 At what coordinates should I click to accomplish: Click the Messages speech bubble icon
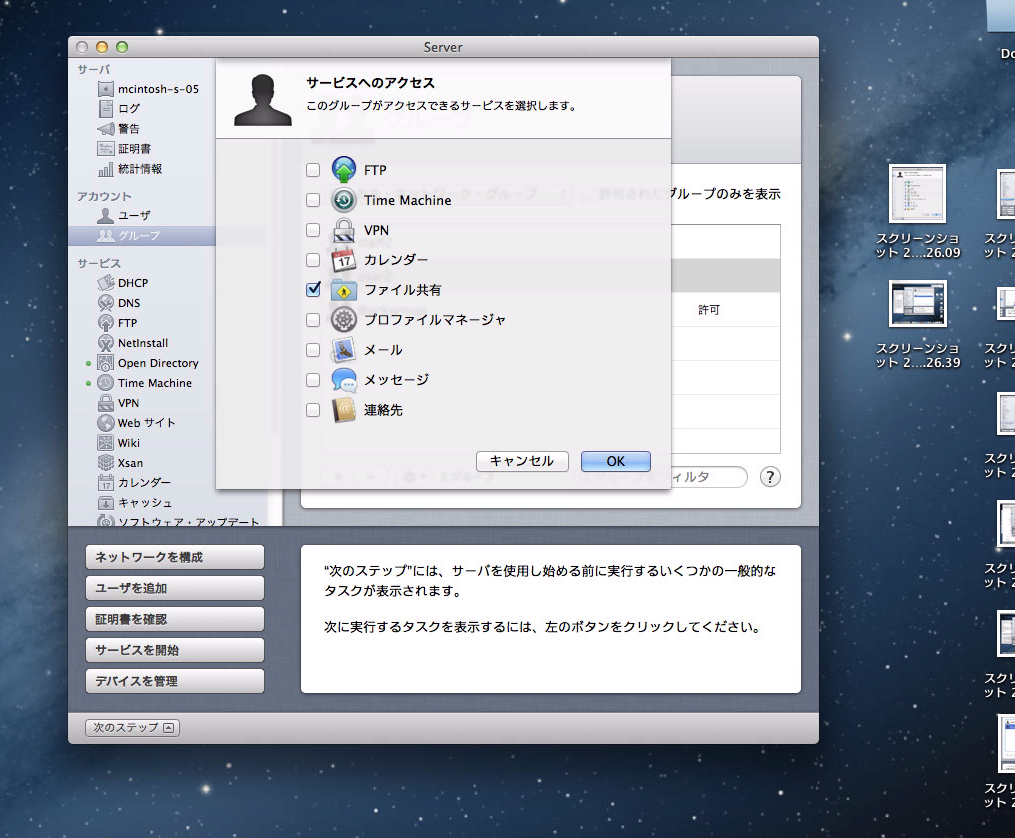pos(344,380)
